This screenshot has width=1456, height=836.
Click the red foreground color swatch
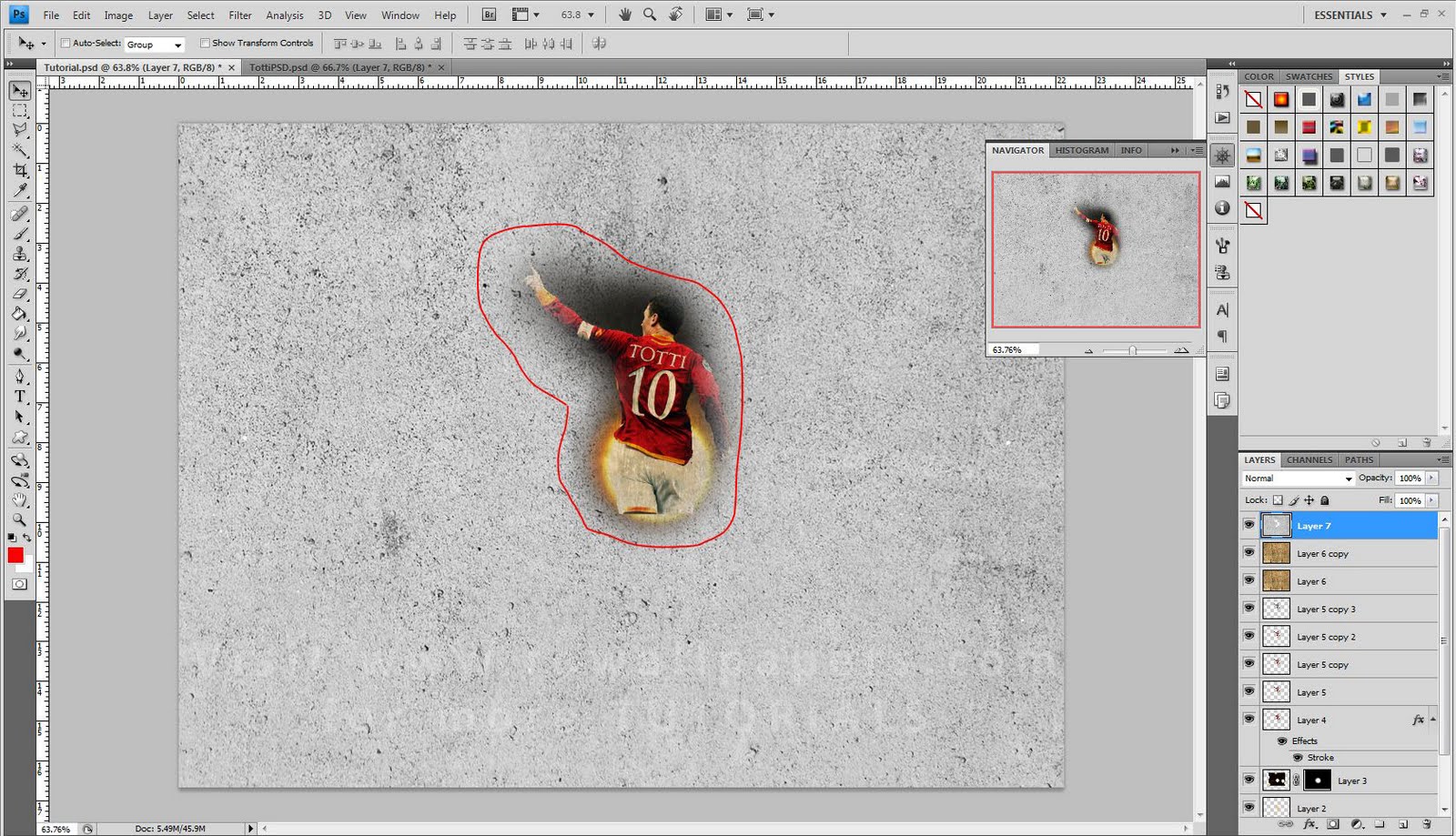[x=15, y=555]
